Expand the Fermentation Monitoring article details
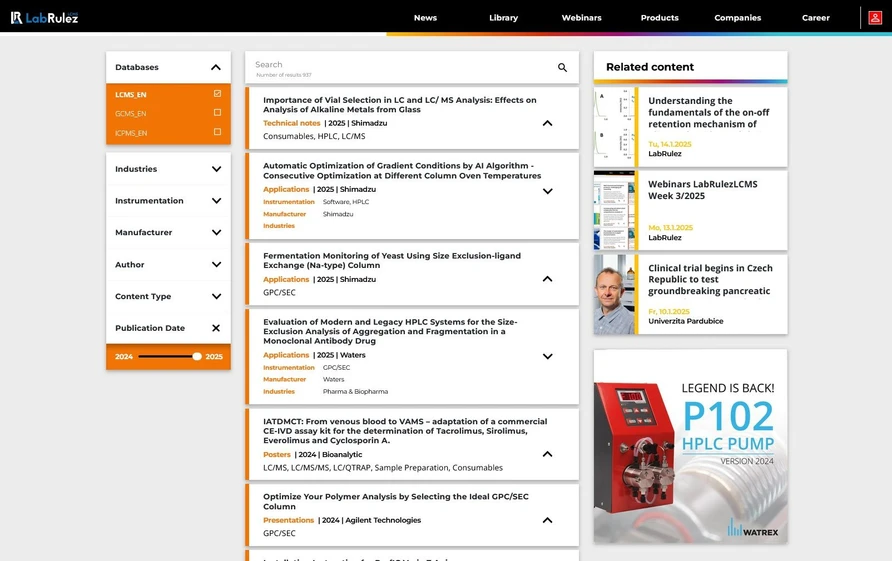 pyautogui.click(x=547, y=279)
